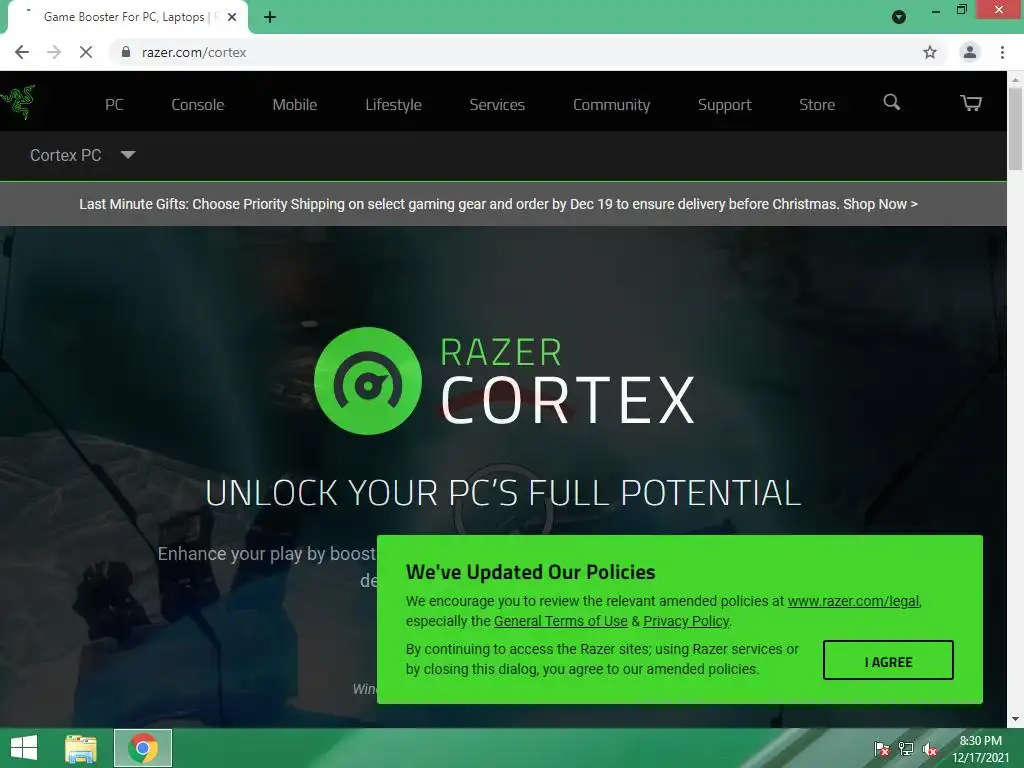
Task: Click the Chrome dropdown circle in title bar
Action: click(x=899, y=17)
